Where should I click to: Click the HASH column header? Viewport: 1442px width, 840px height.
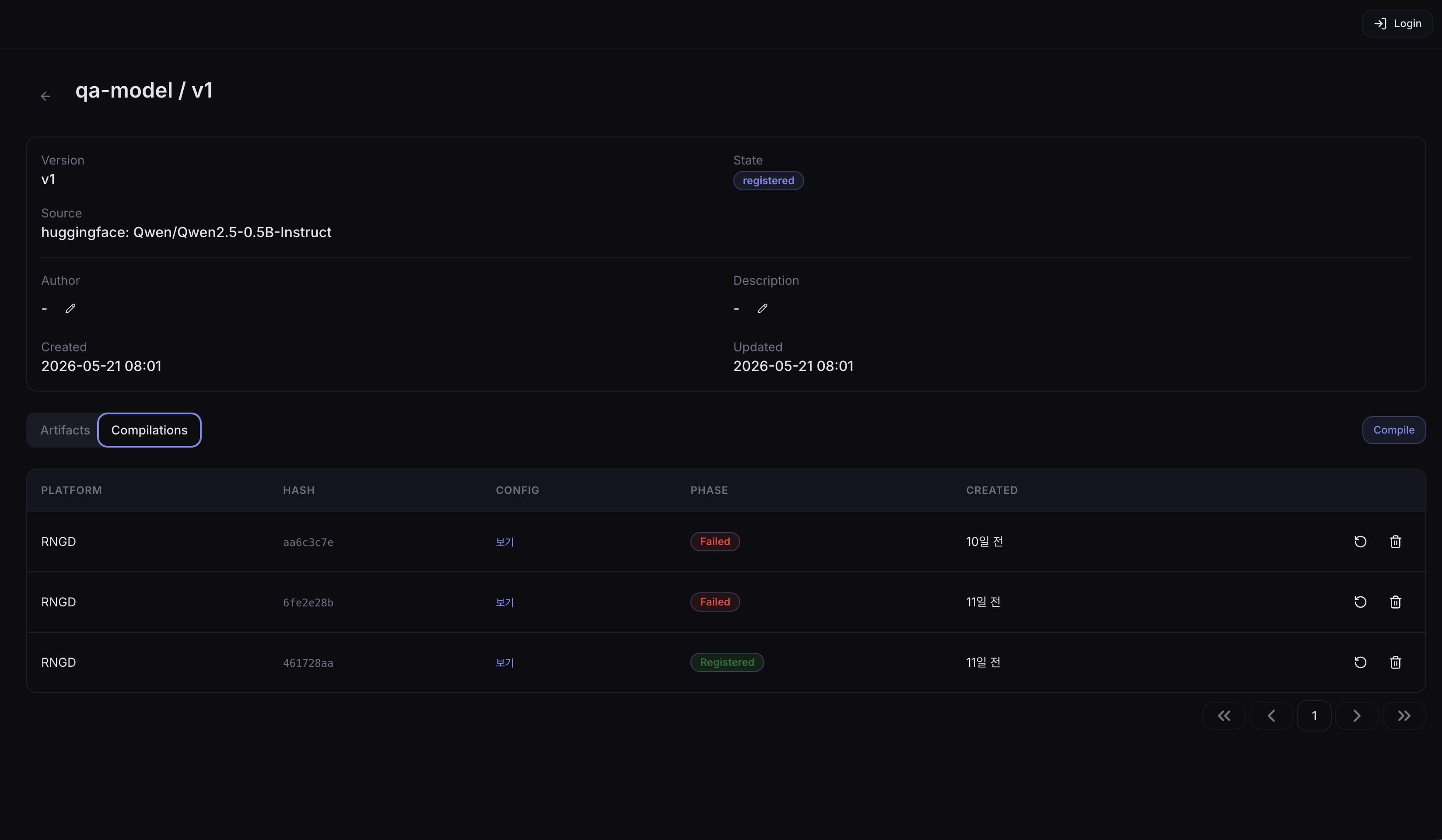pos(299,490)
